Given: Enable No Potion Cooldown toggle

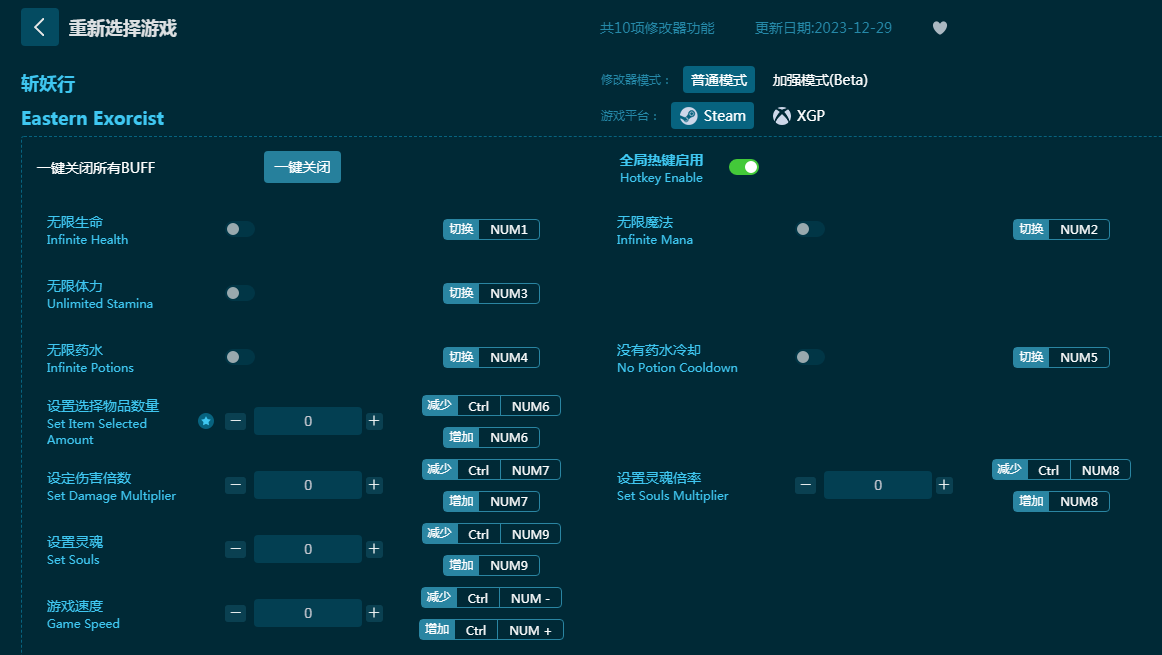Looking at the screenshot, I should click(x=809, y=357).
